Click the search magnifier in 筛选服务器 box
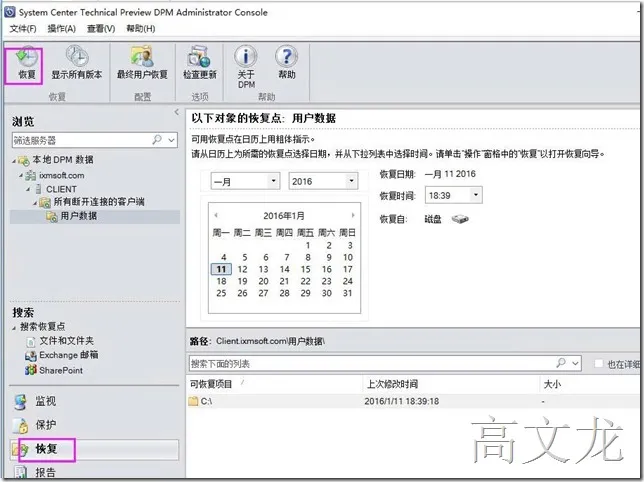 157,140
